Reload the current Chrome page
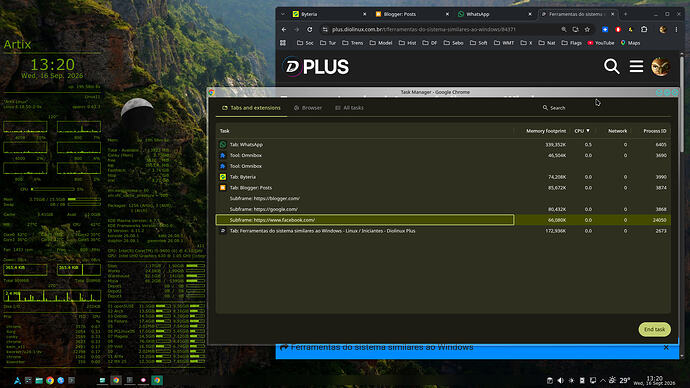This screenshot has height=388, width=690. [309, 29]
